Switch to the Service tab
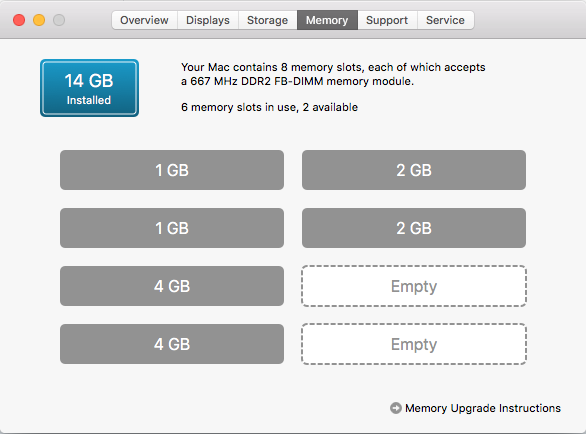This screenshot has height=434, width=586. click(445, 20)
